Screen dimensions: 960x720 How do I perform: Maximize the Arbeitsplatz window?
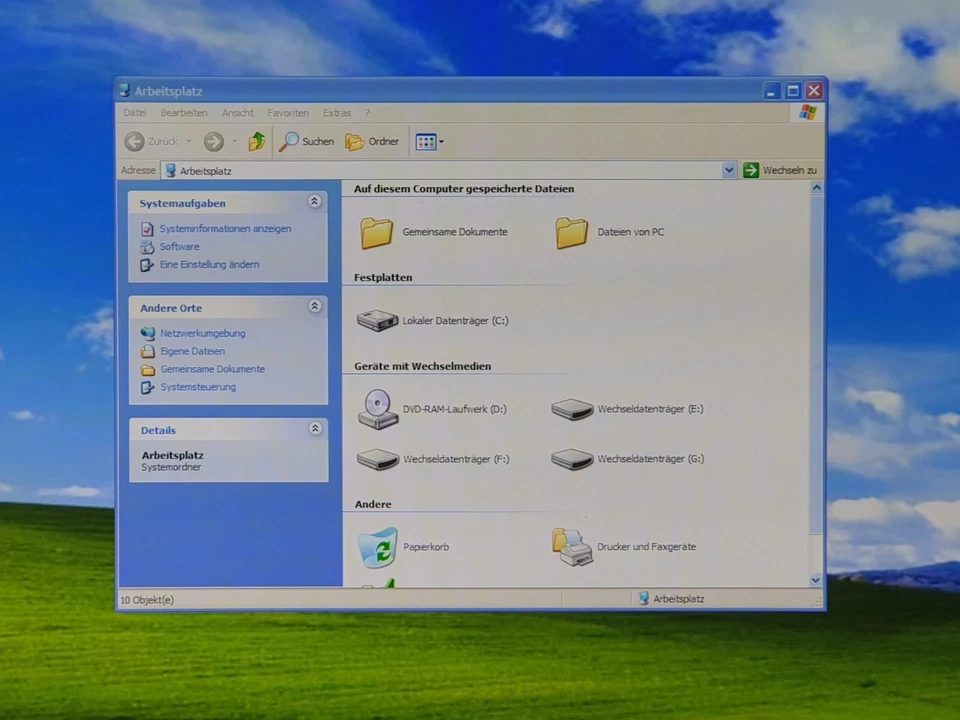(x=793, y=91)
